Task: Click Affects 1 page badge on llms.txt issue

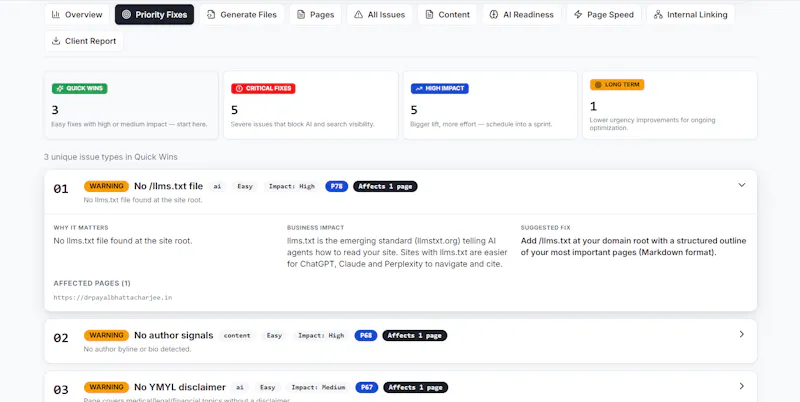Action: [x=385, y=186]
